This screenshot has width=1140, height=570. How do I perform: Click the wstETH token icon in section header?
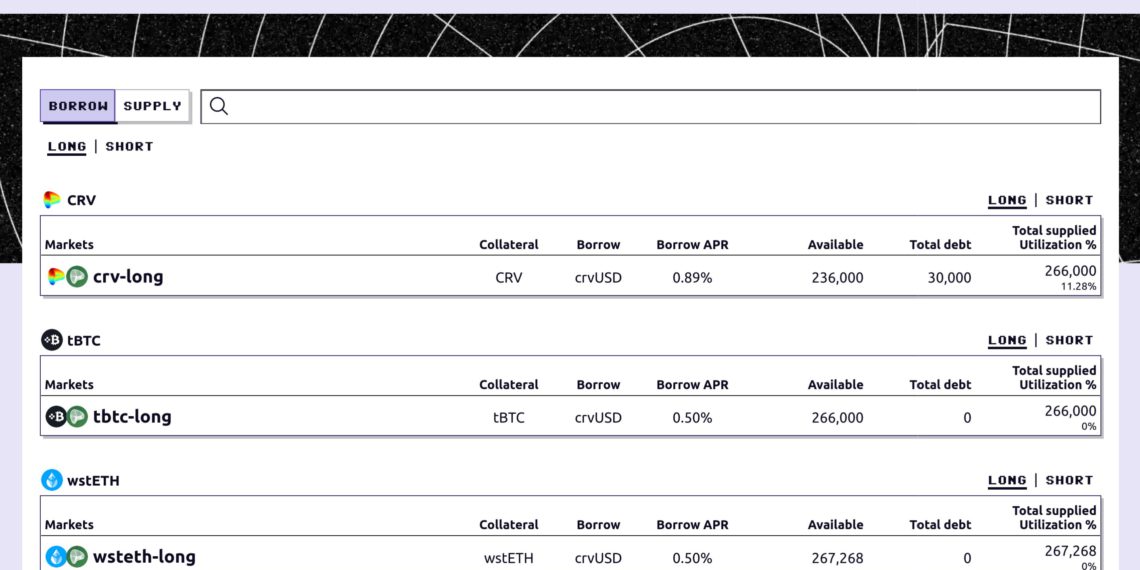(x=52, y=481)
